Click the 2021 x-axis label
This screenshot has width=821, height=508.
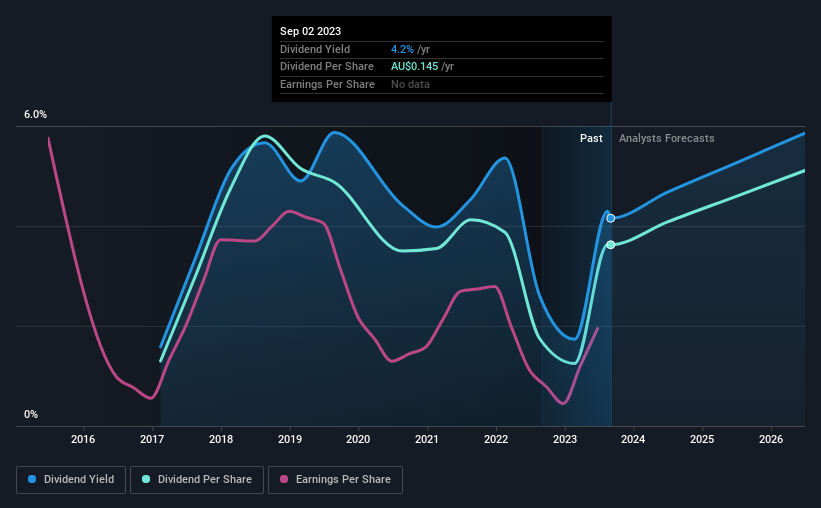click(x=427, y=439)
